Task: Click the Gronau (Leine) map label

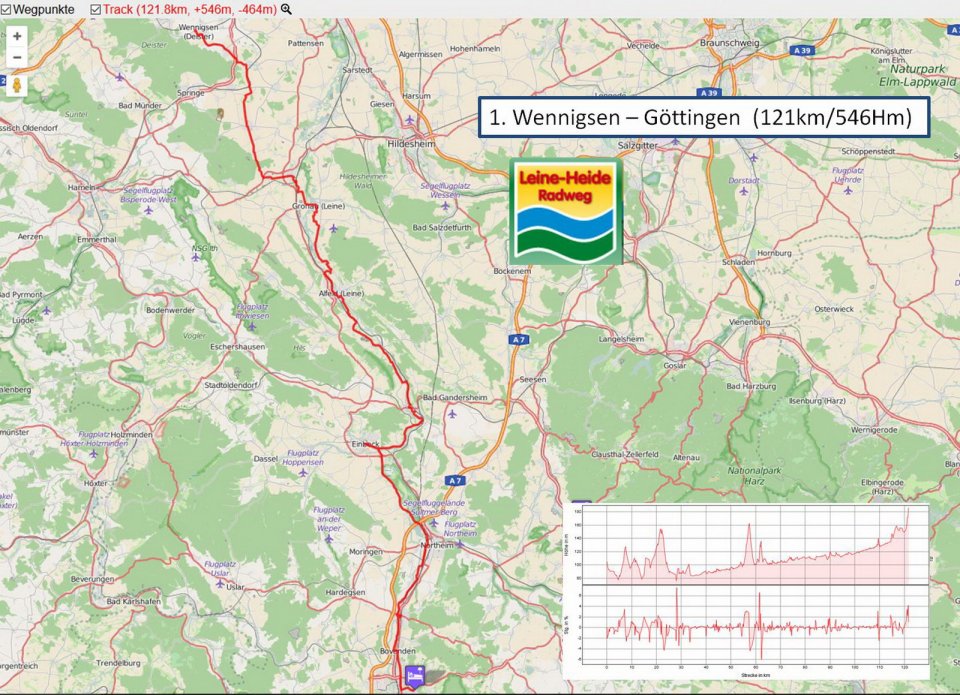Action: coord(318,206)
